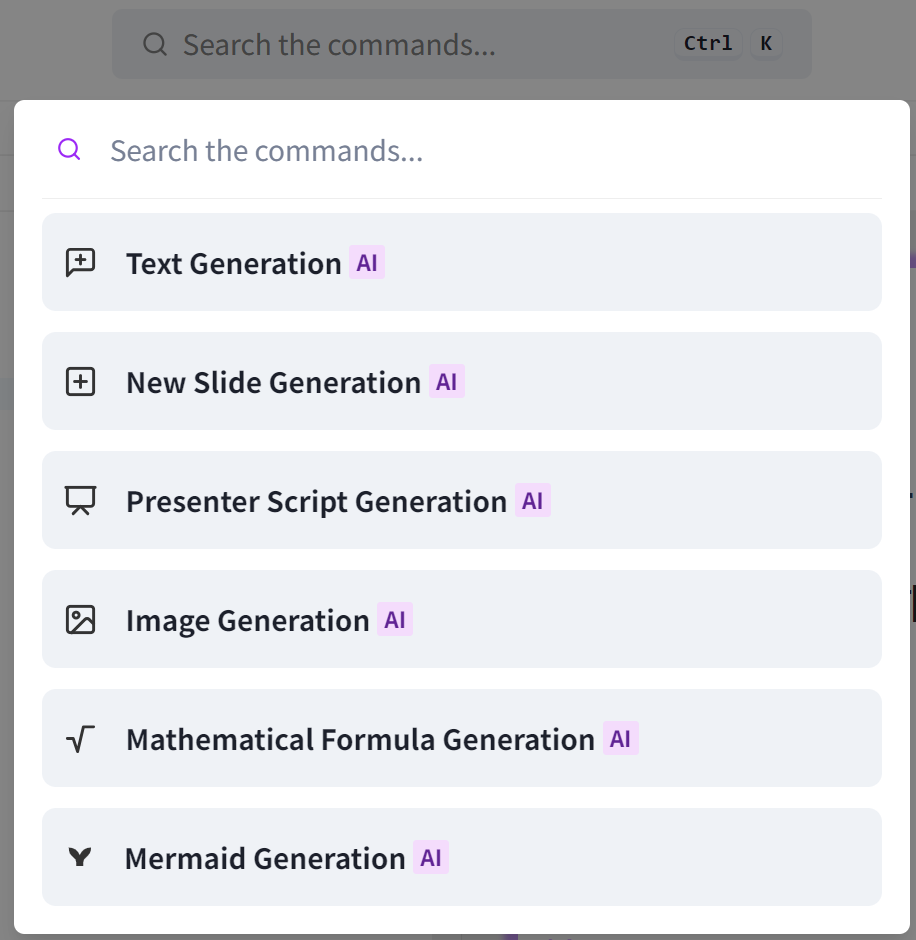Click the AI badge next to Text Generation
Screen dimensions: 916x940
click(x=367, y=263)
